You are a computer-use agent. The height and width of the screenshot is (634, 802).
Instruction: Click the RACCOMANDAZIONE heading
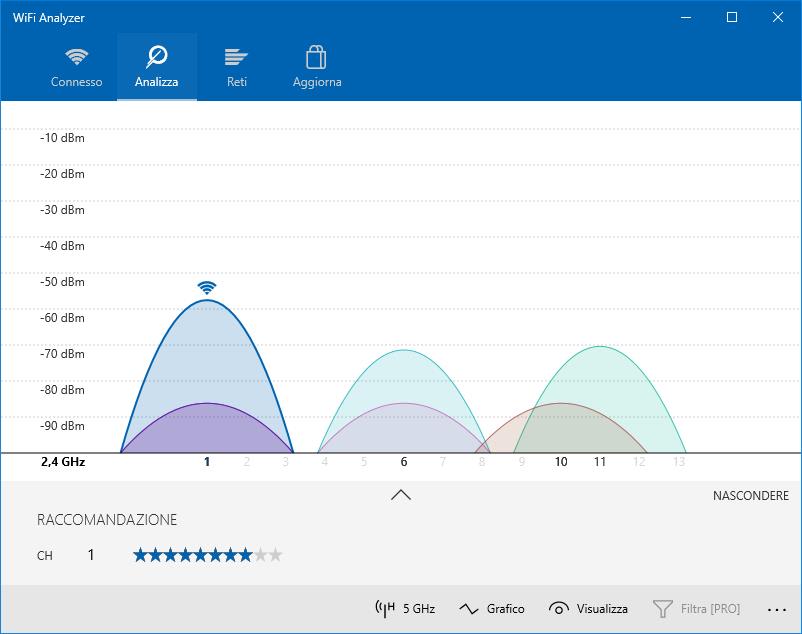[107, 520]
